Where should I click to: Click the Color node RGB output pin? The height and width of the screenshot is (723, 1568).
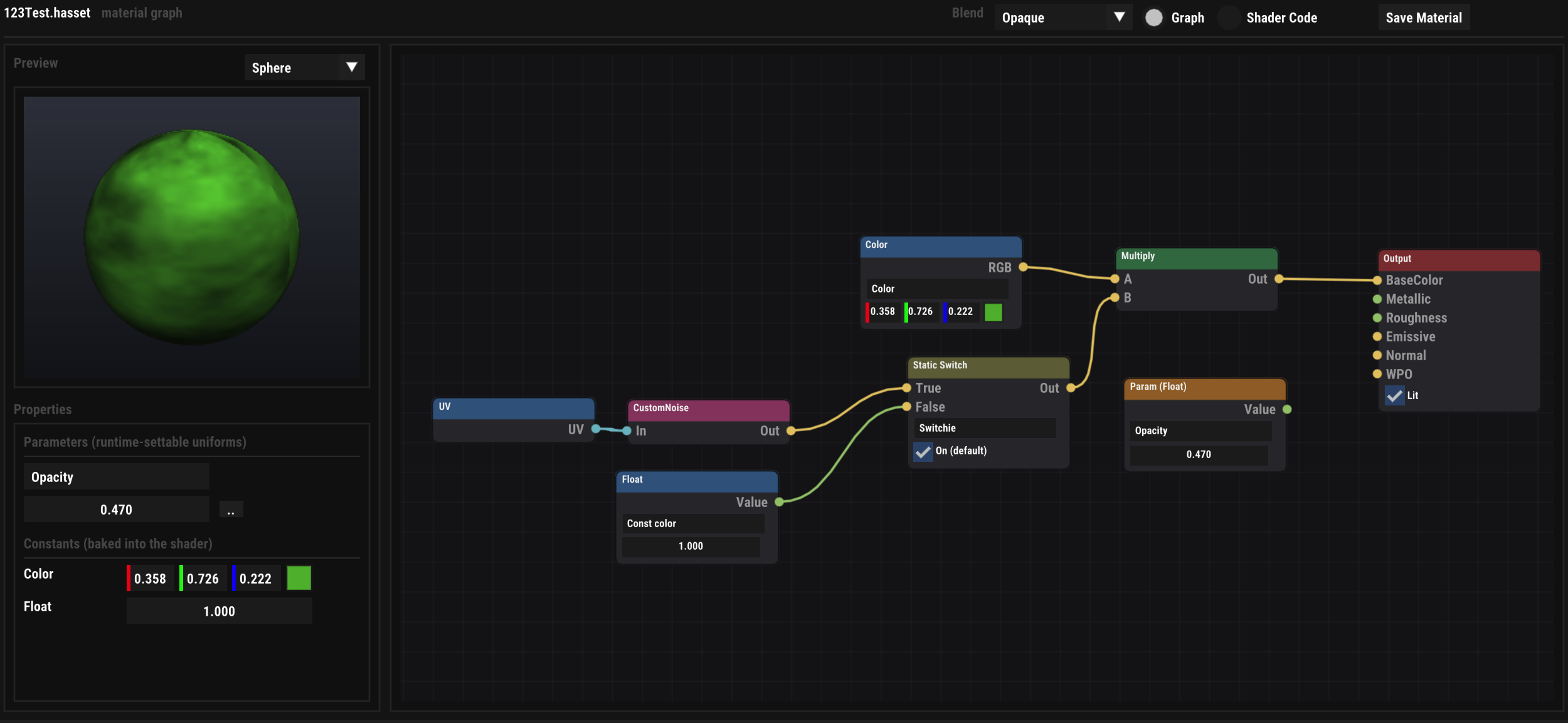[x=1023, y=267]
